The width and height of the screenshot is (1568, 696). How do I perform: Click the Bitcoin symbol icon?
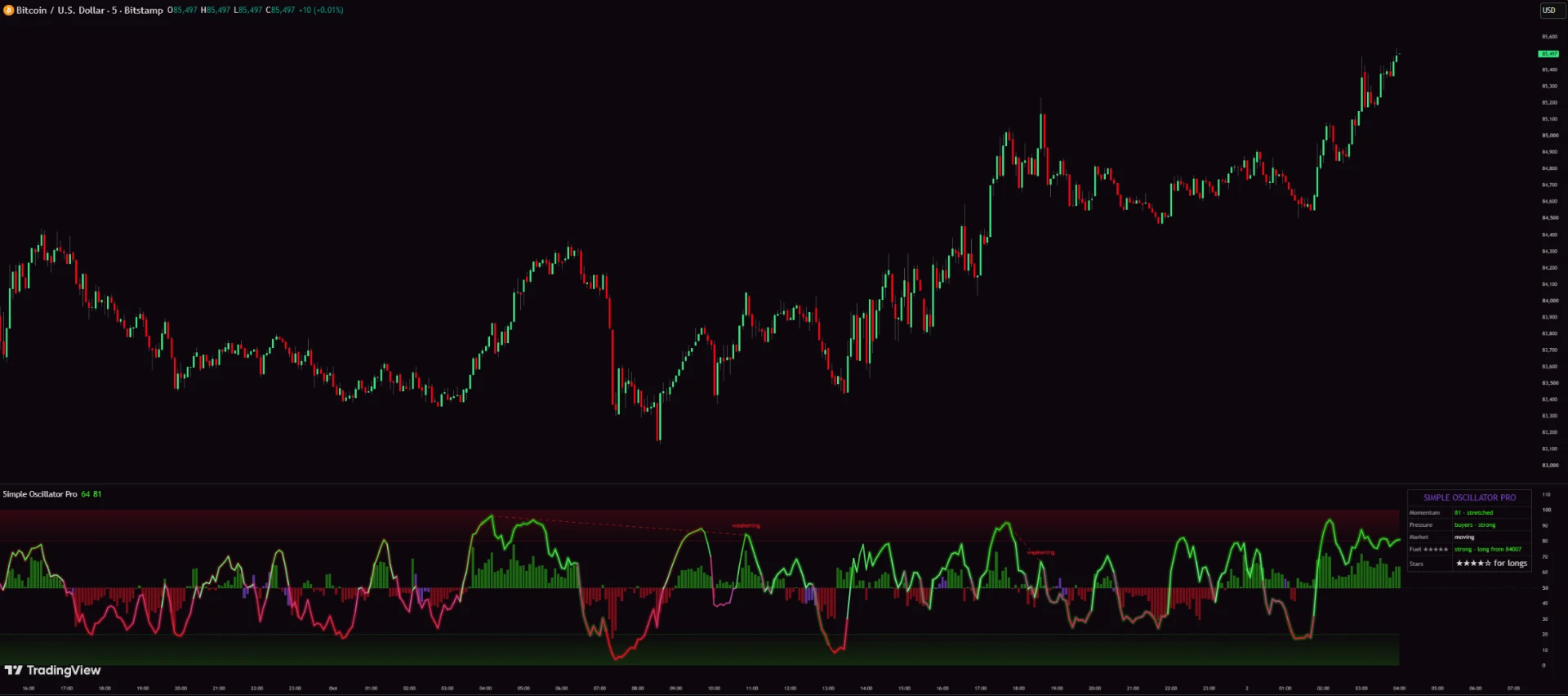(9, 11)
